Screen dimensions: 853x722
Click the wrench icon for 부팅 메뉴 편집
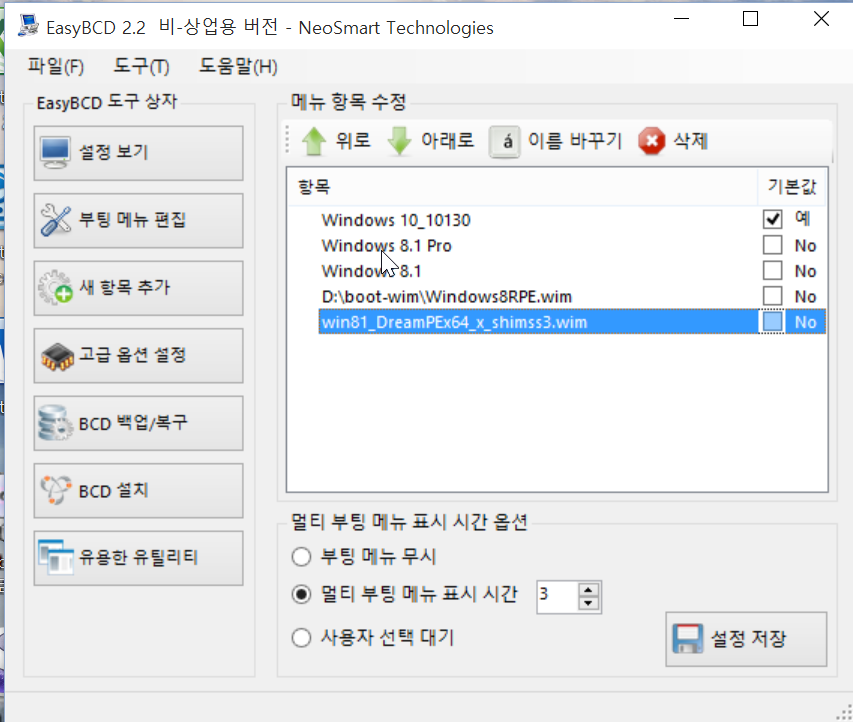[x=55, y=220]
